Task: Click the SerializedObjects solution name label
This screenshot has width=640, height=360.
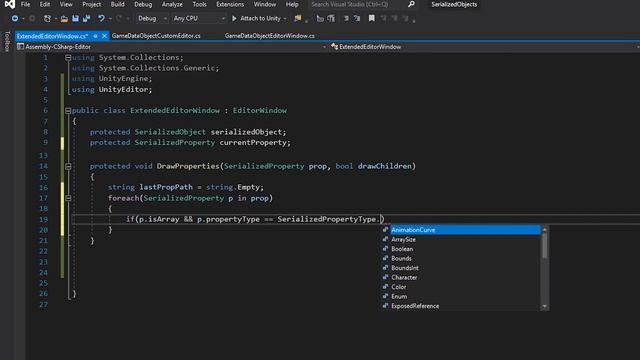Action: coord(454,4)
